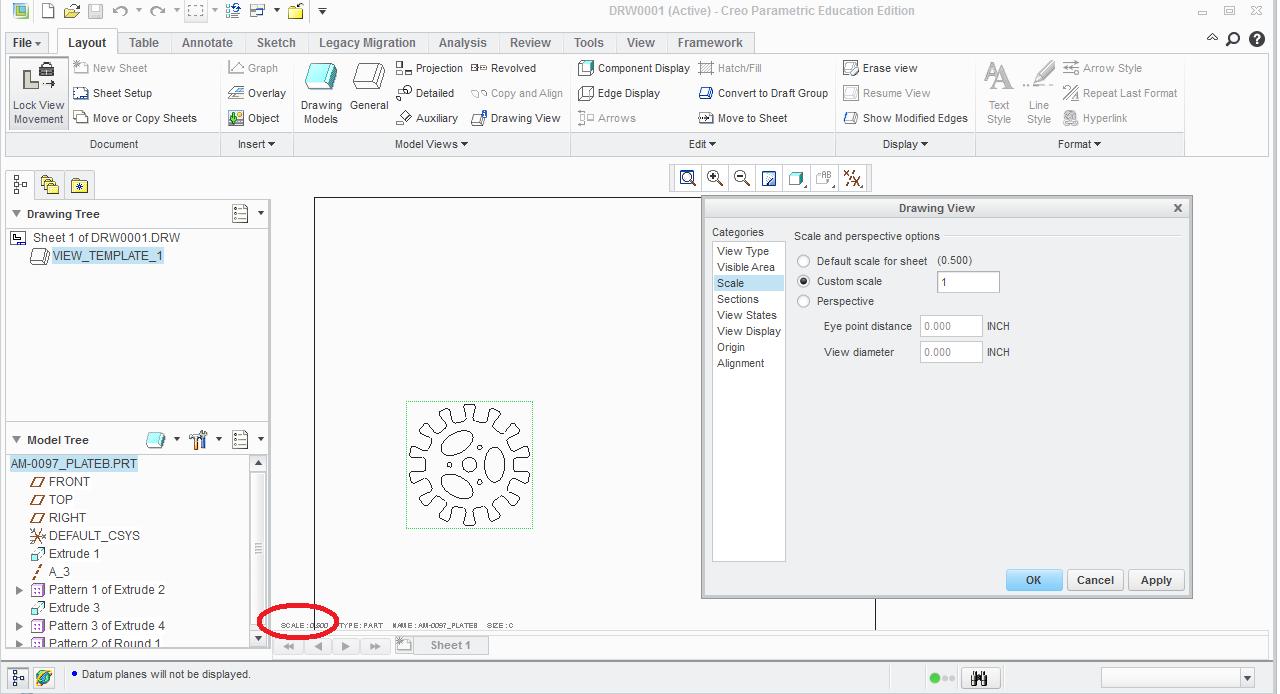1280x694 pixels.
Task: Open Edge Display
Action: click(x=619, y=93)
